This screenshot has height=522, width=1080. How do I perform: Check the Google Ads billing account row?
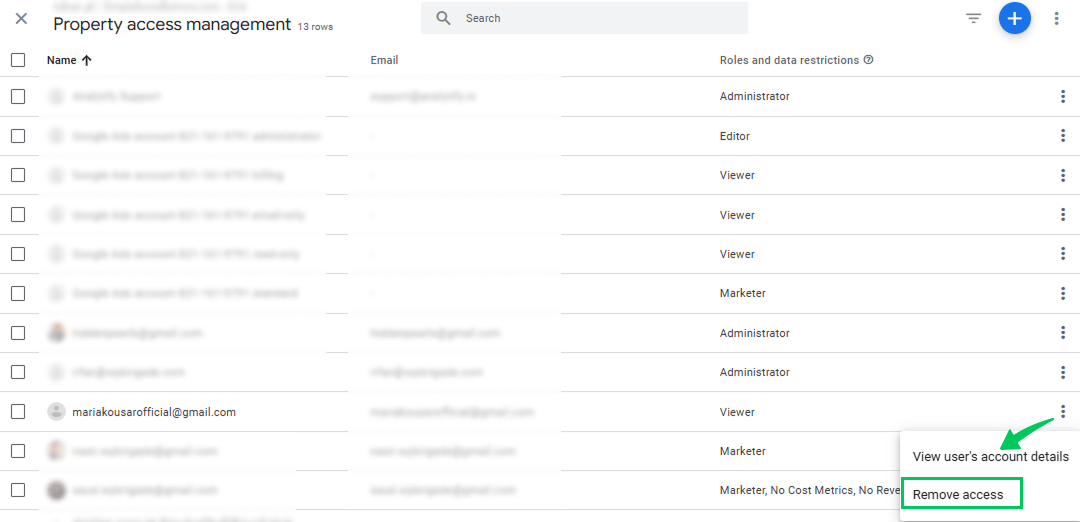point(18,176)
